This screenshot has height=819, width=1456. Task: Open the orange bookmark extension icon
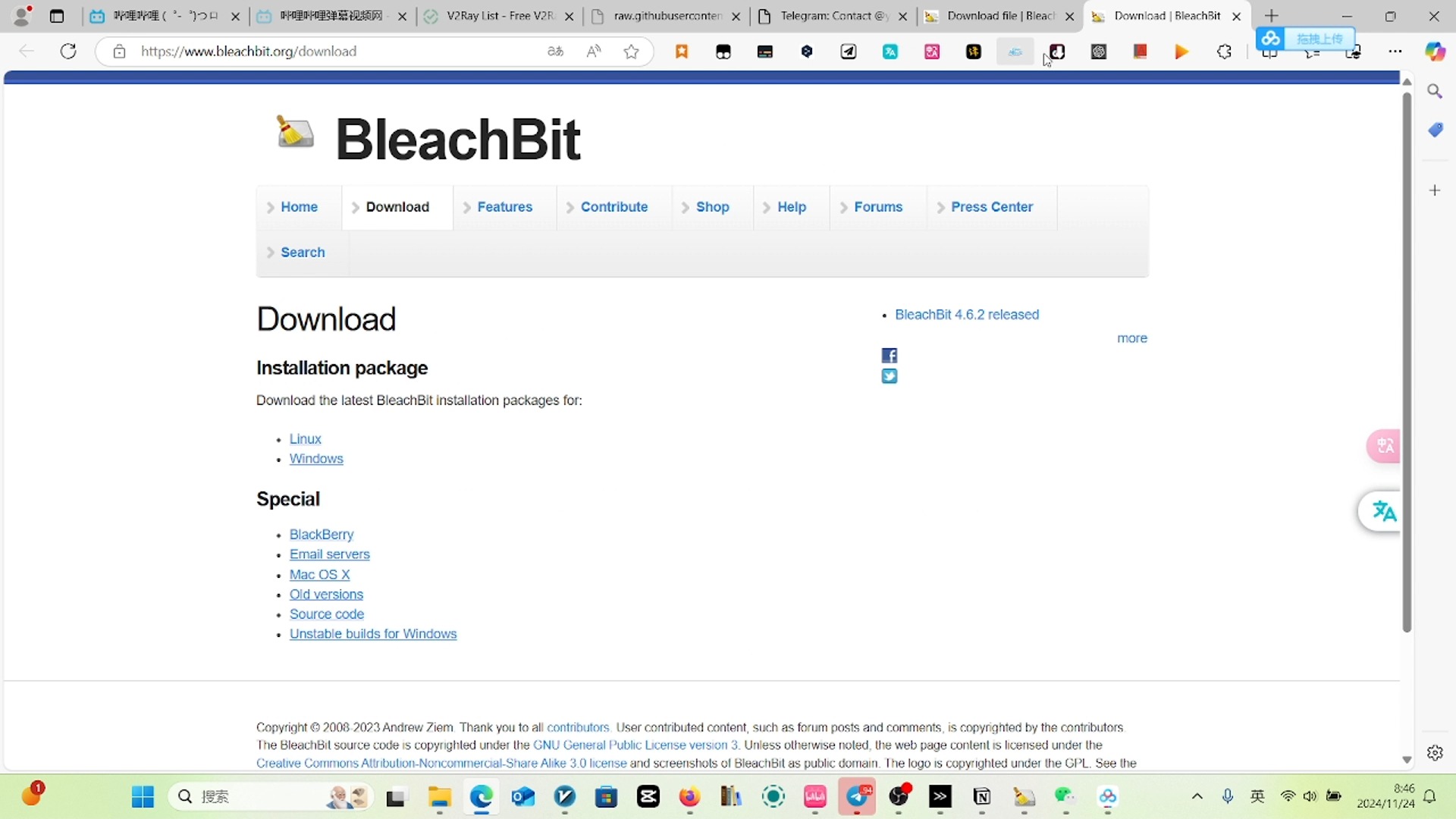click(682, 52)
